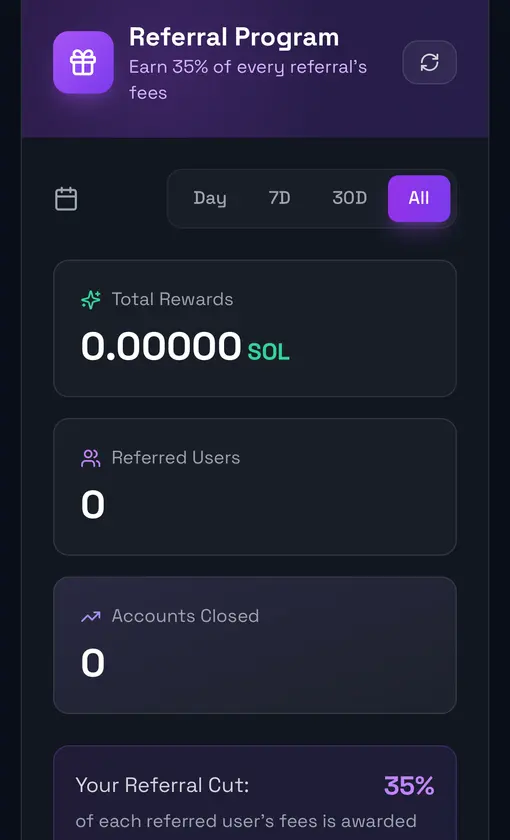Click the refresh icon button
Viewport: 510px width, 840px height.
(x=429, y=62)
